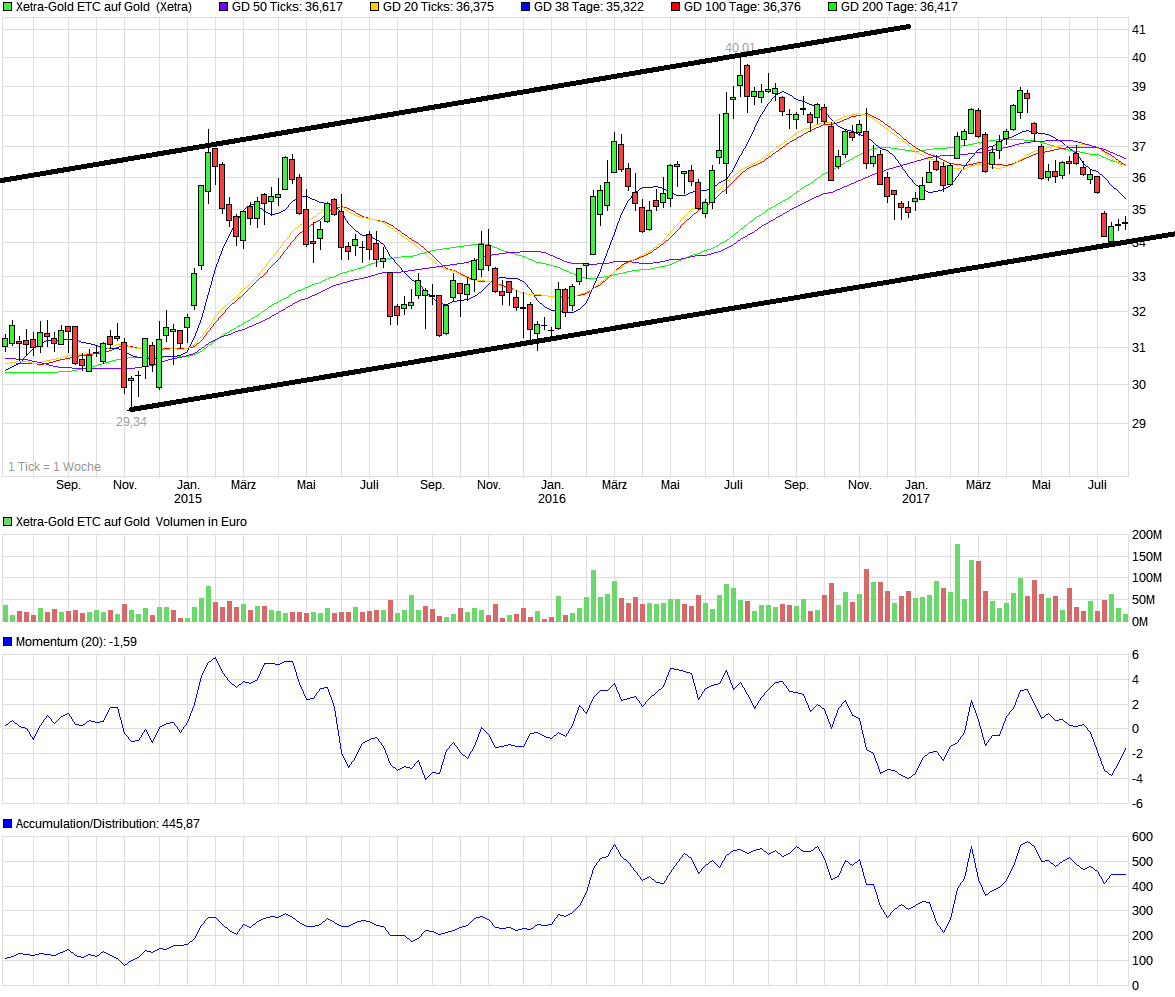Click the -6 momentum axis value

(x=1137, y=804)
